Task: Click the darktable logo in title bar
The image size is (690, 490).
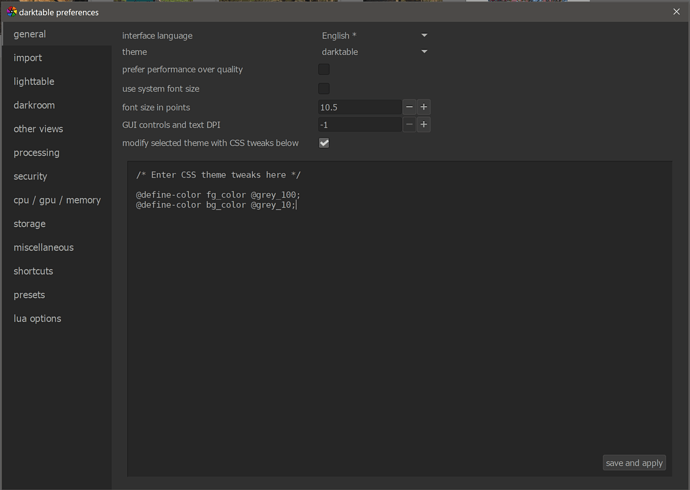Action: click(x=12, y=12)
